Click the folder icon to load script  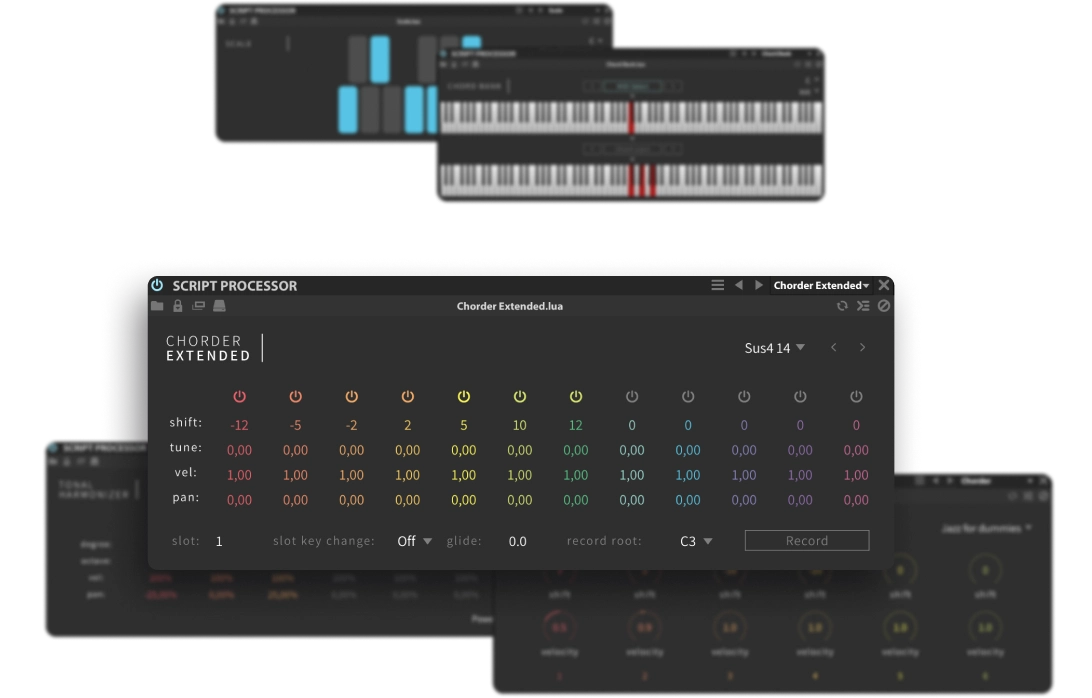158,306
